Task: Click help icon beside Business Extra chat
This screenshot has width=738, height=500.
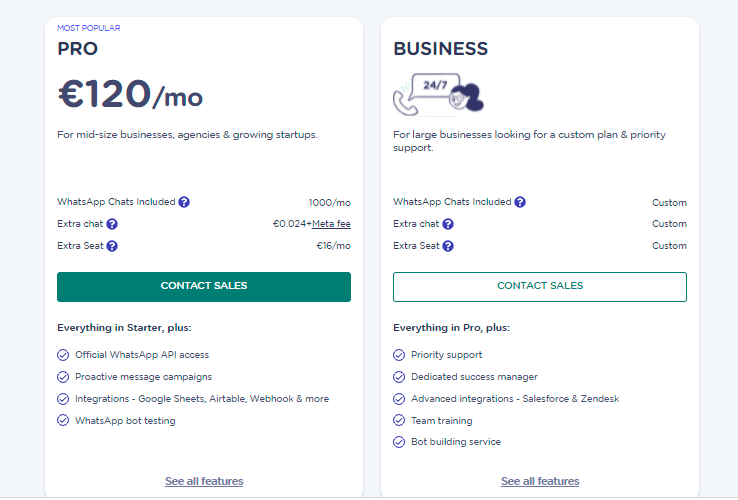Action: click(448, 224)
